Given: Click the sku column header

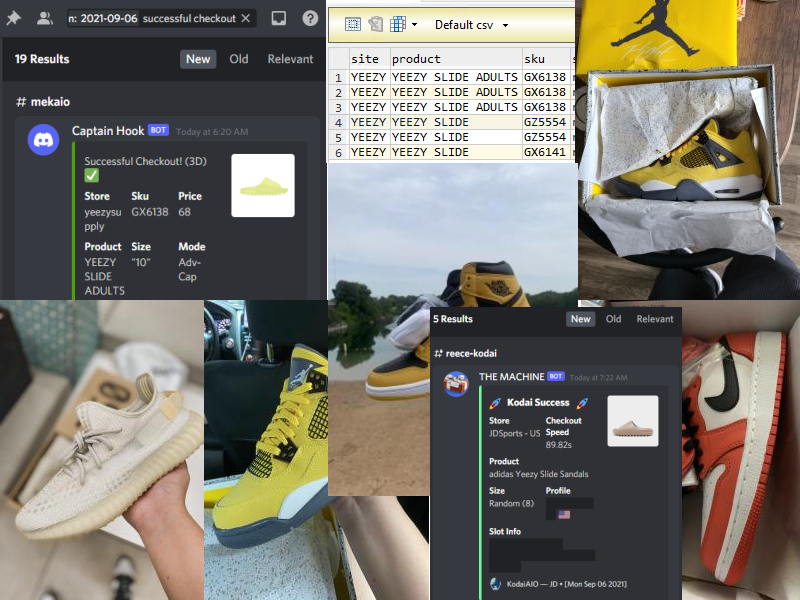Looking at the screenshot, I should [546, 59].
